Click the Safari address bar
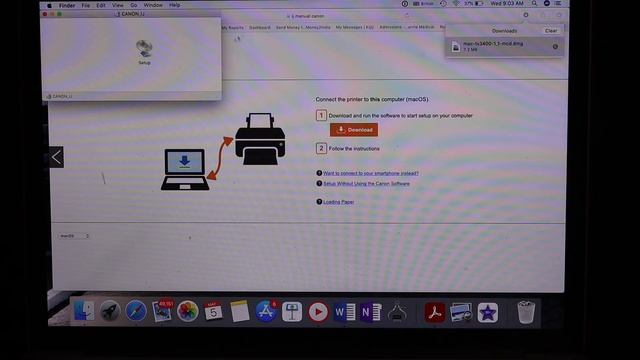This screenshot has width=640, height=360. tap(306, 16)
